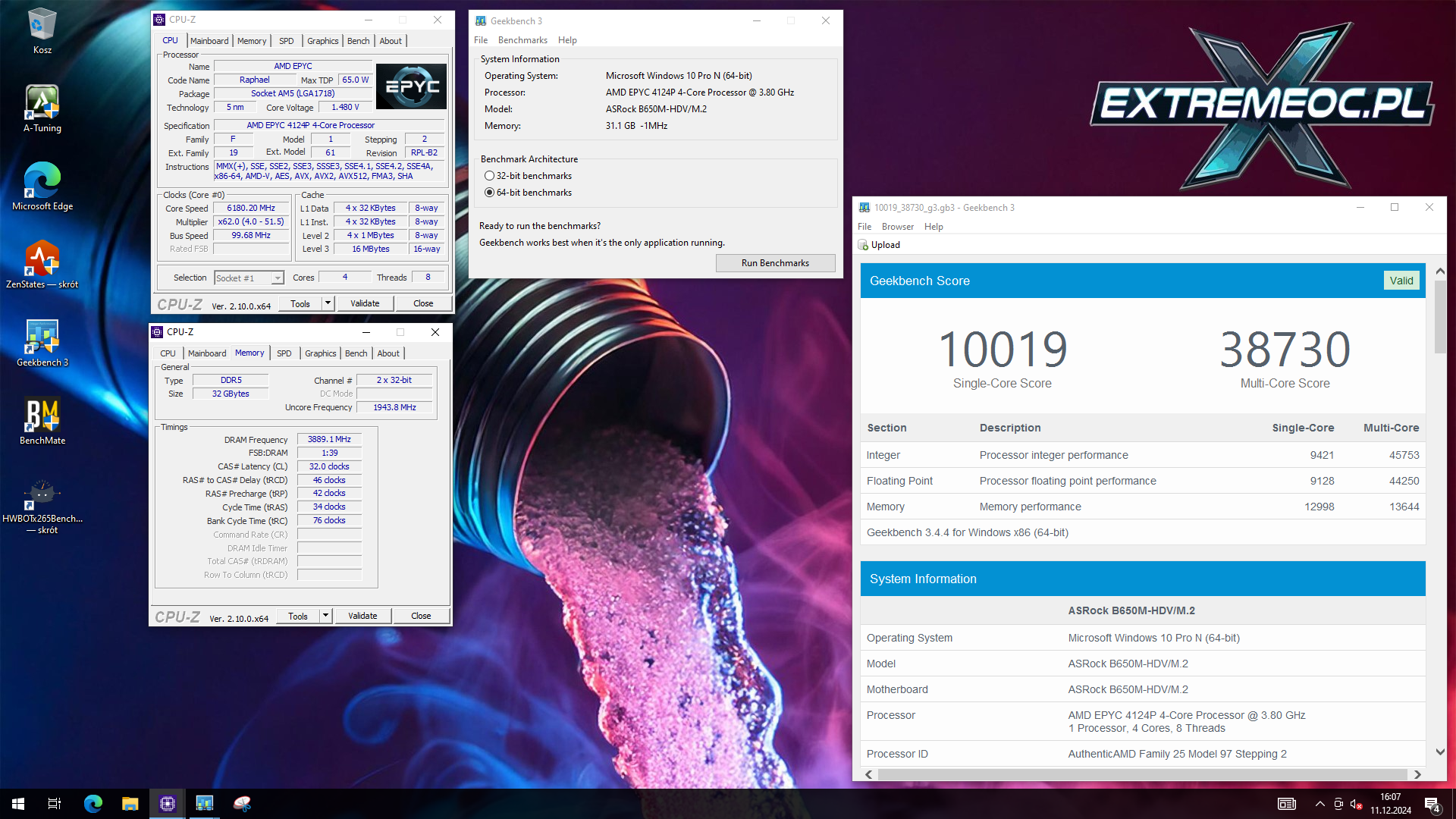Click the Geekbench 3 window title icon

tap(481, 21)
